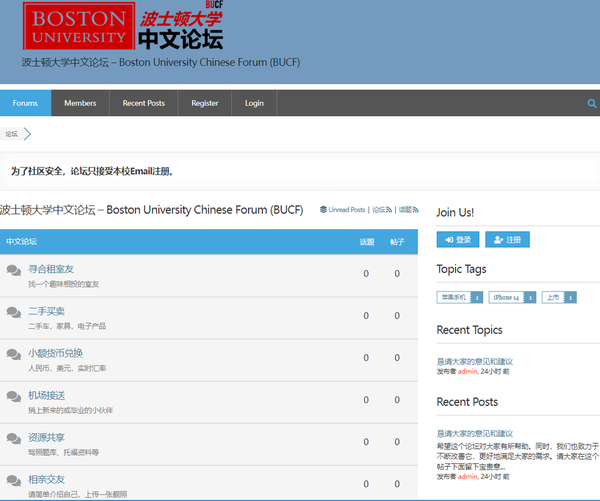
Task: Click the Unread Posts stack icon
Action: [323, 210]
